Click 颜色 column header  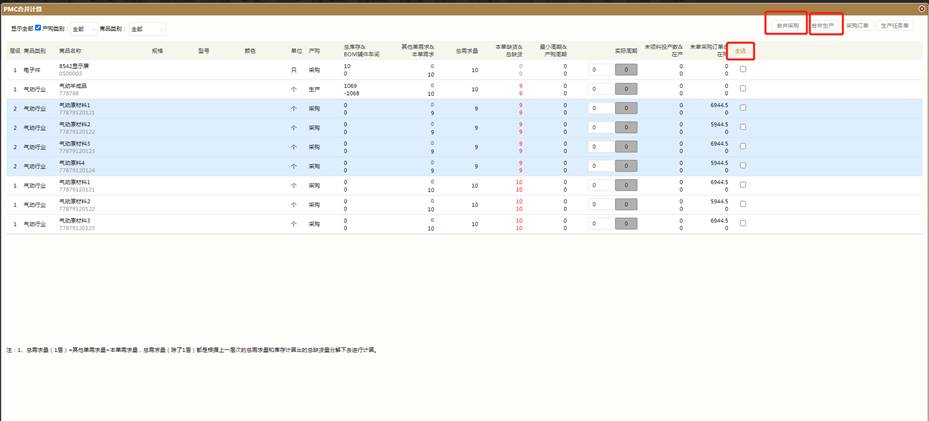250,52
